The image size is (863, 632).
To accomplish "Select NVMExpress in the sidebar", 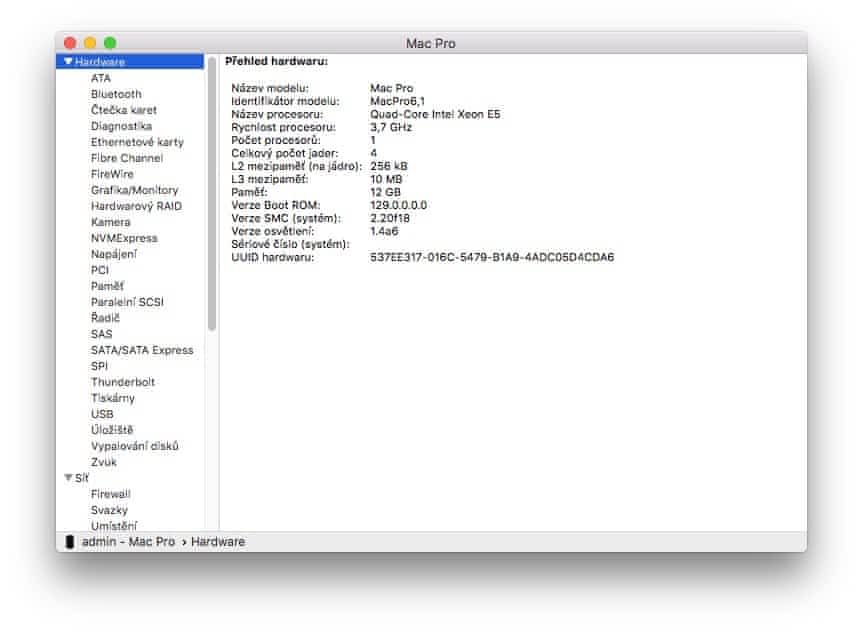I will pos(124,238).
